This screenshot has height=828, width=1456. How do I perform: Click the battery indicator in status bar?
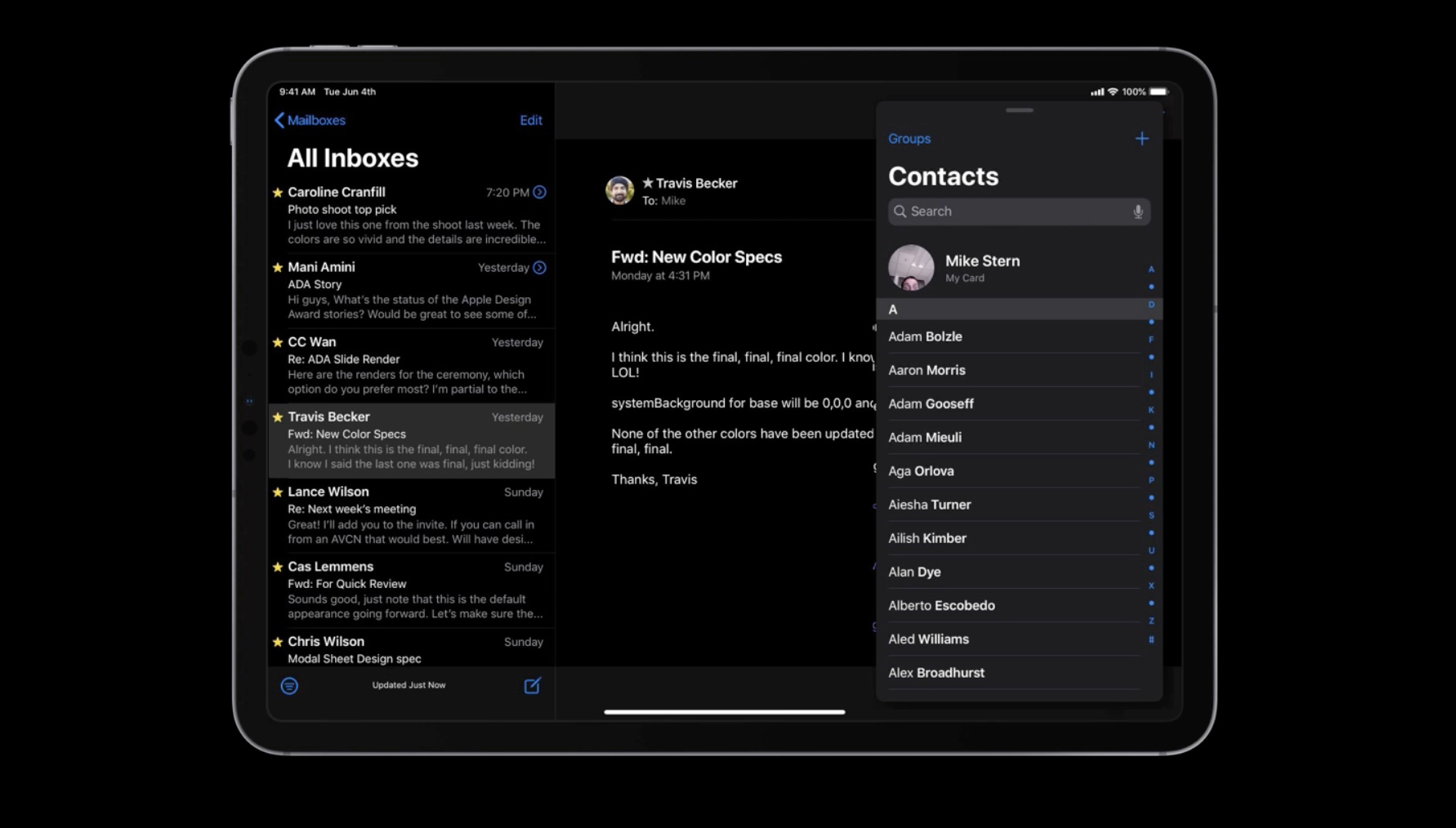point(1159,91)
